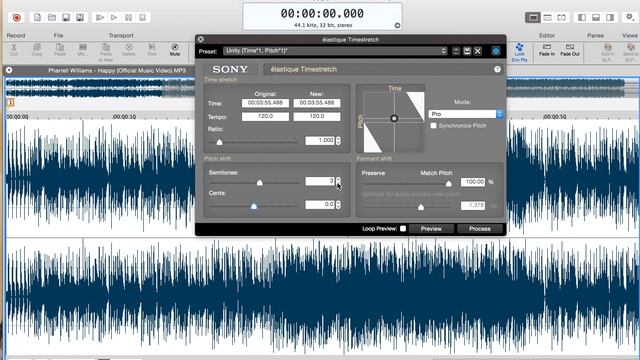This screenshot has height=360, width=640.
Task: Enable the Synchronize Pitch checkbox
Action: 433,126
